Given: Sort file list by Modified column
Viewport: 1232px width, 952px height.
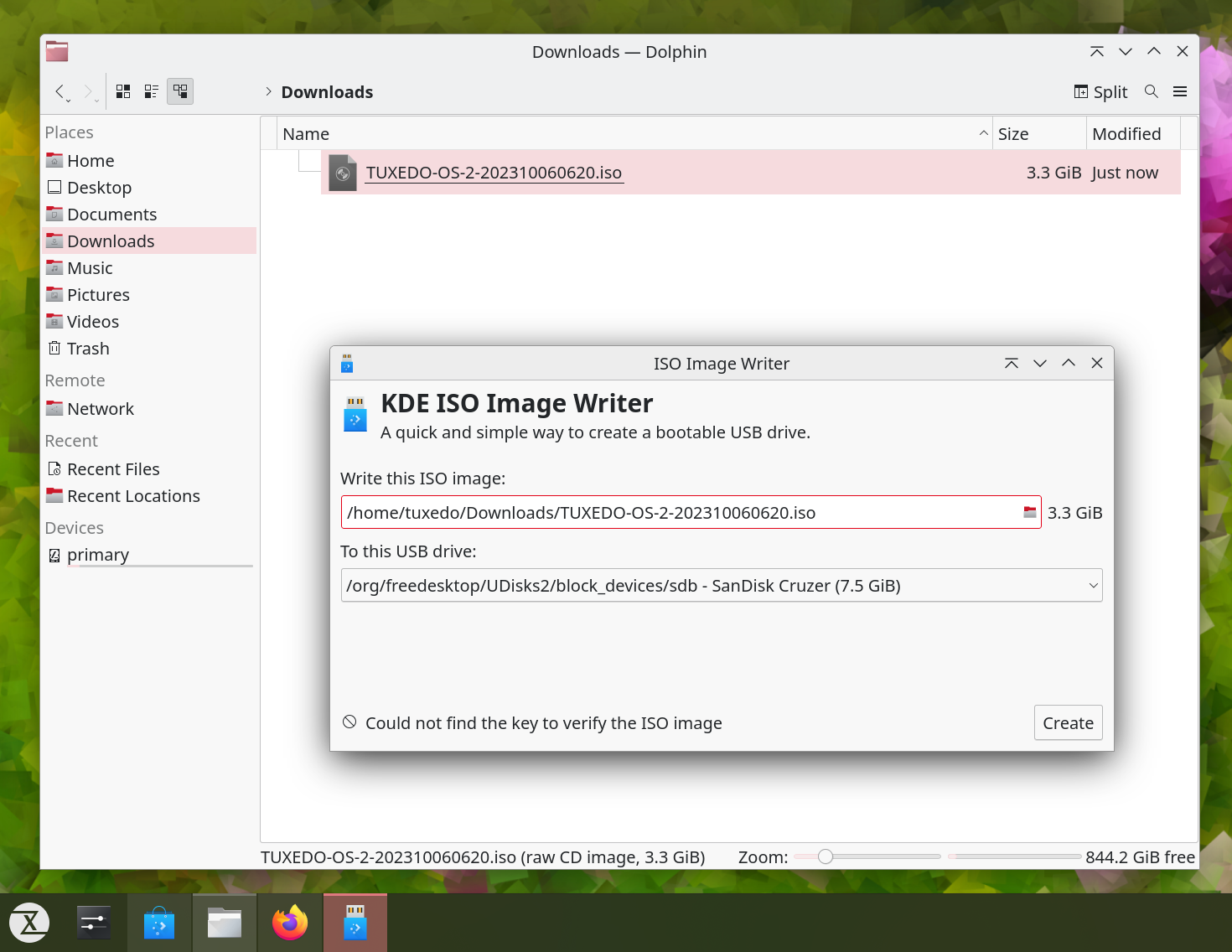Looking at the screenshot, I should click(x=1133, y=134).
